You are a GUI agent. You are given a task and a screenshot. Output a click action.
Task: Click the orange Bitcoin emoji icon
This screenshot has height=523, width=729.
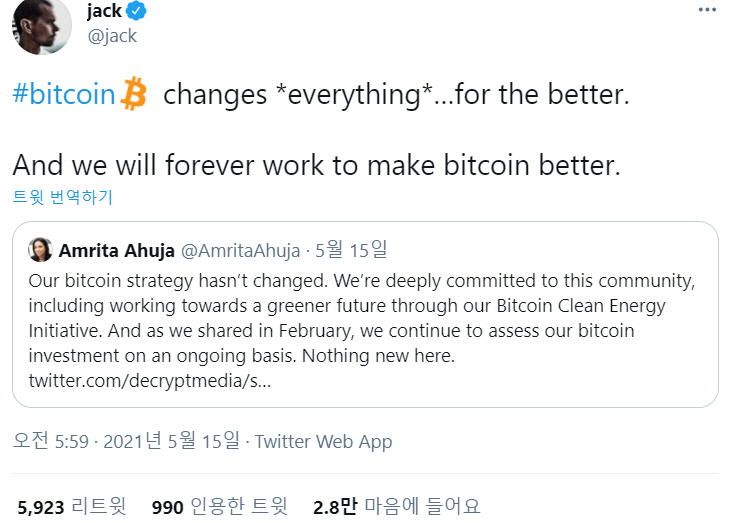(x=134, y=95)
